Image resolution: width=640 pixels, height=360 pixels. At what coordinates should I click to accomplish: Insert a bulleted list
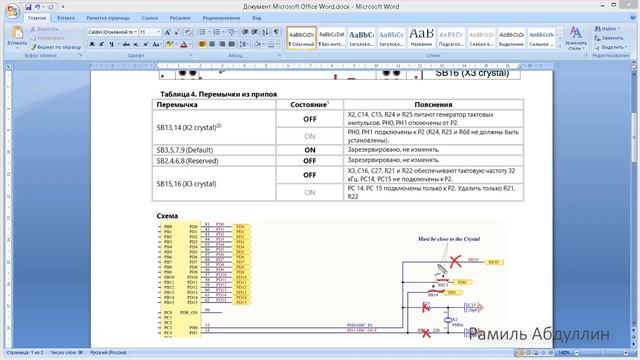[202, 32]
